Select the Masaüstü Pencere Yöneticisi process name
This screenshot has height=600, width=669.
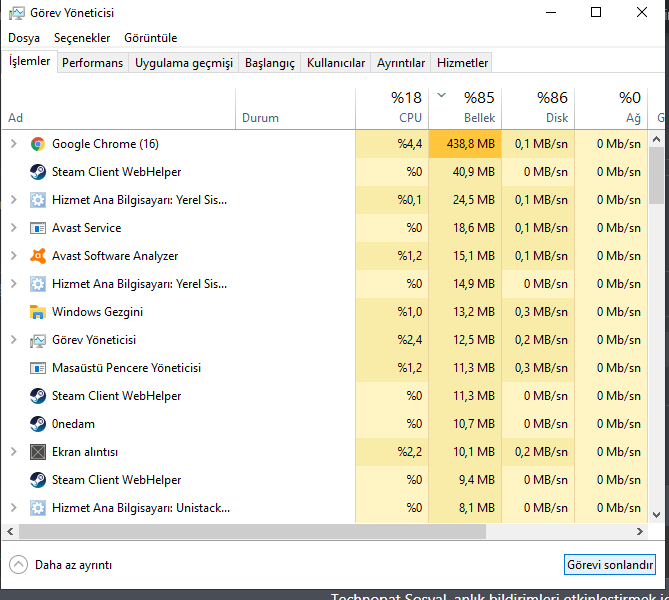click(x=126, y=368)
